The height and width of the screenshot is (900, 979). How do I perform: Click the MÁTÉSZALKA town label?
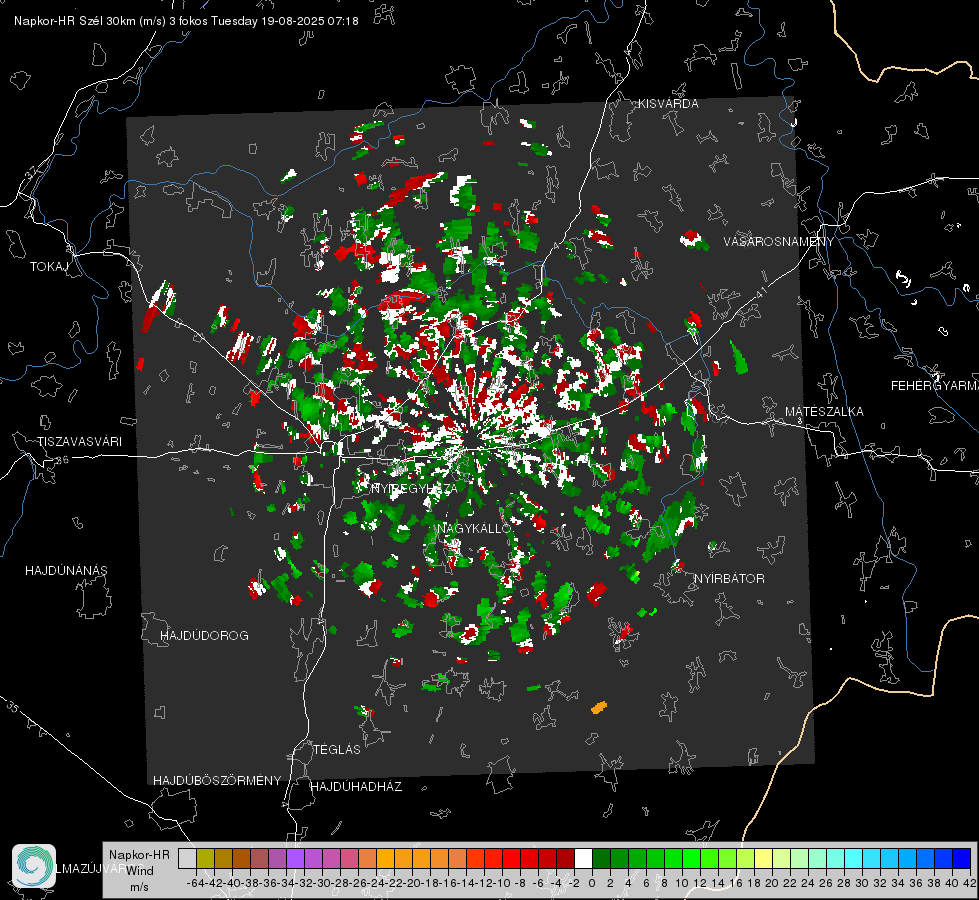824,412
